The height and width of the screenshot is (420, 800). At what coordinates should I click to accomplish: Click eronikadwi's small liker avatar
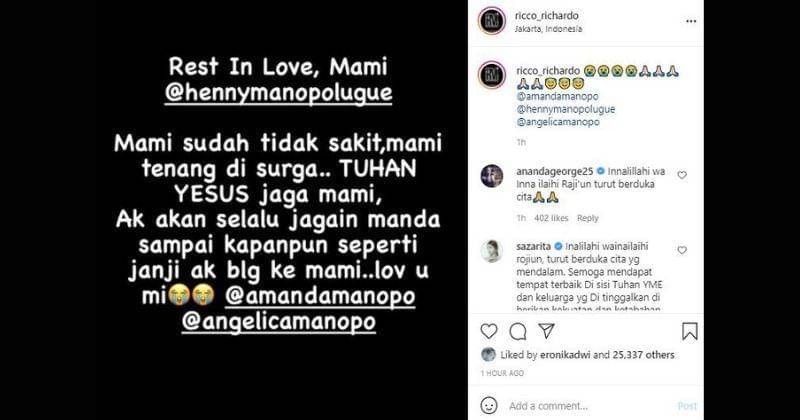pos(488,355)
